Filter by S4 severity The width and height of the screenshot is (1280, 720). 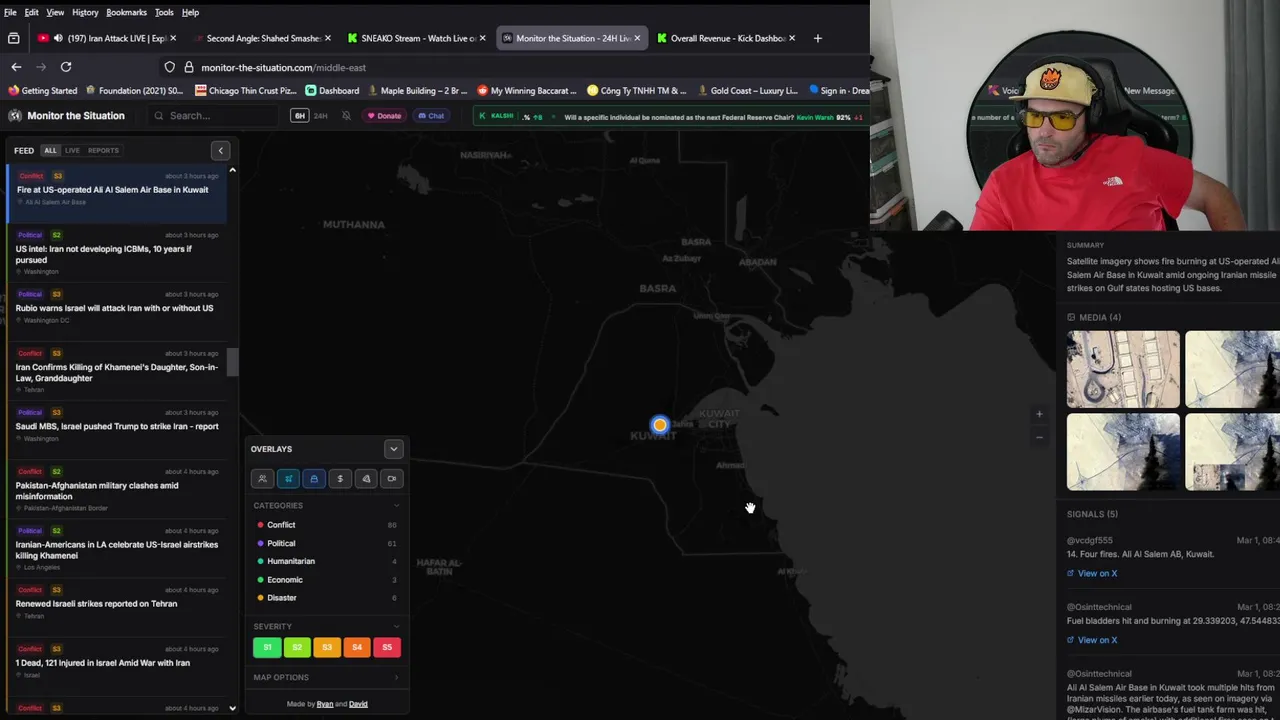point(357,647)
